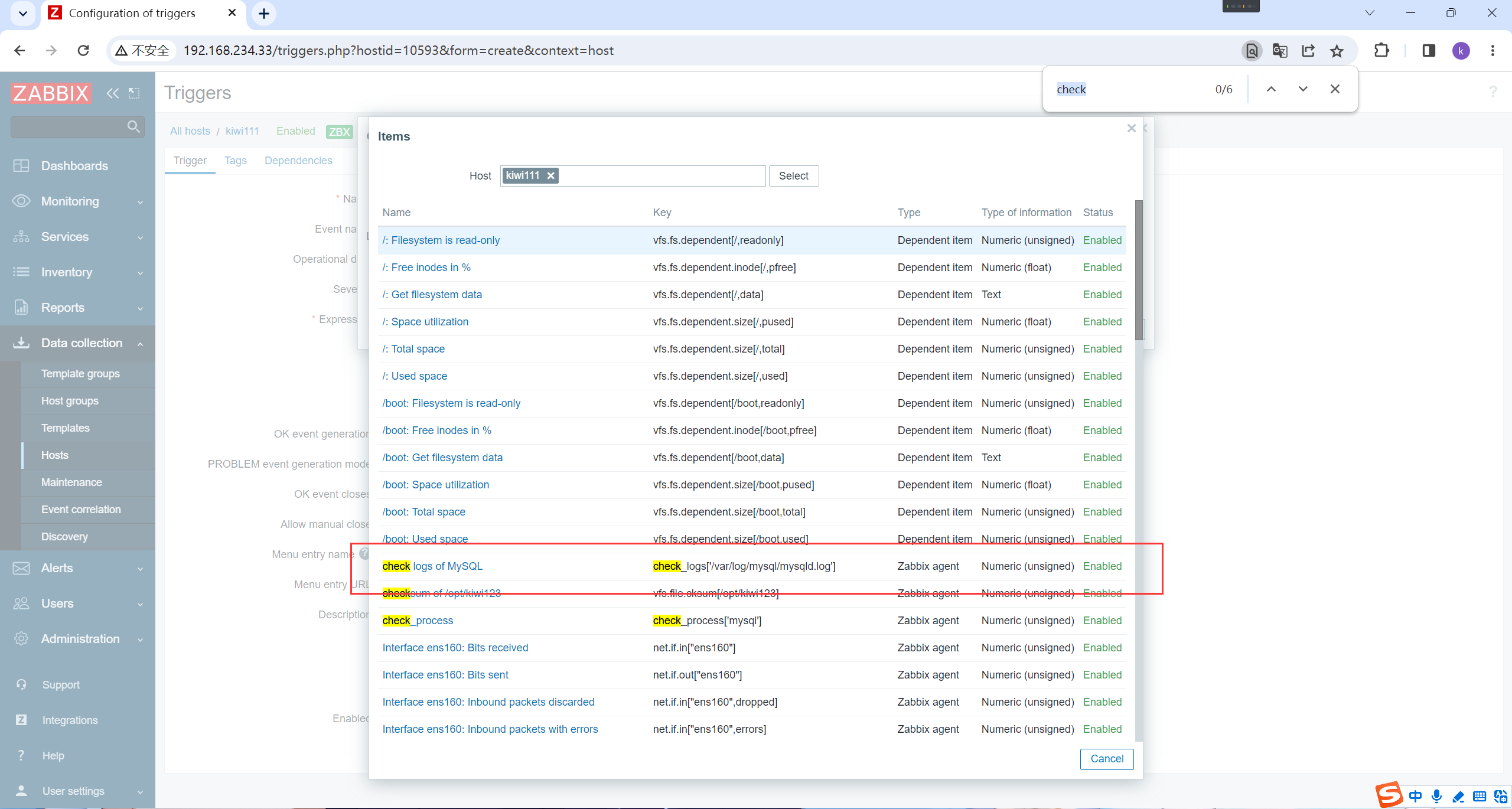The height and width of the screenshot is (809, 1512).
Task: Select item check logs of MySQL
Action: (x=432, y=566)
